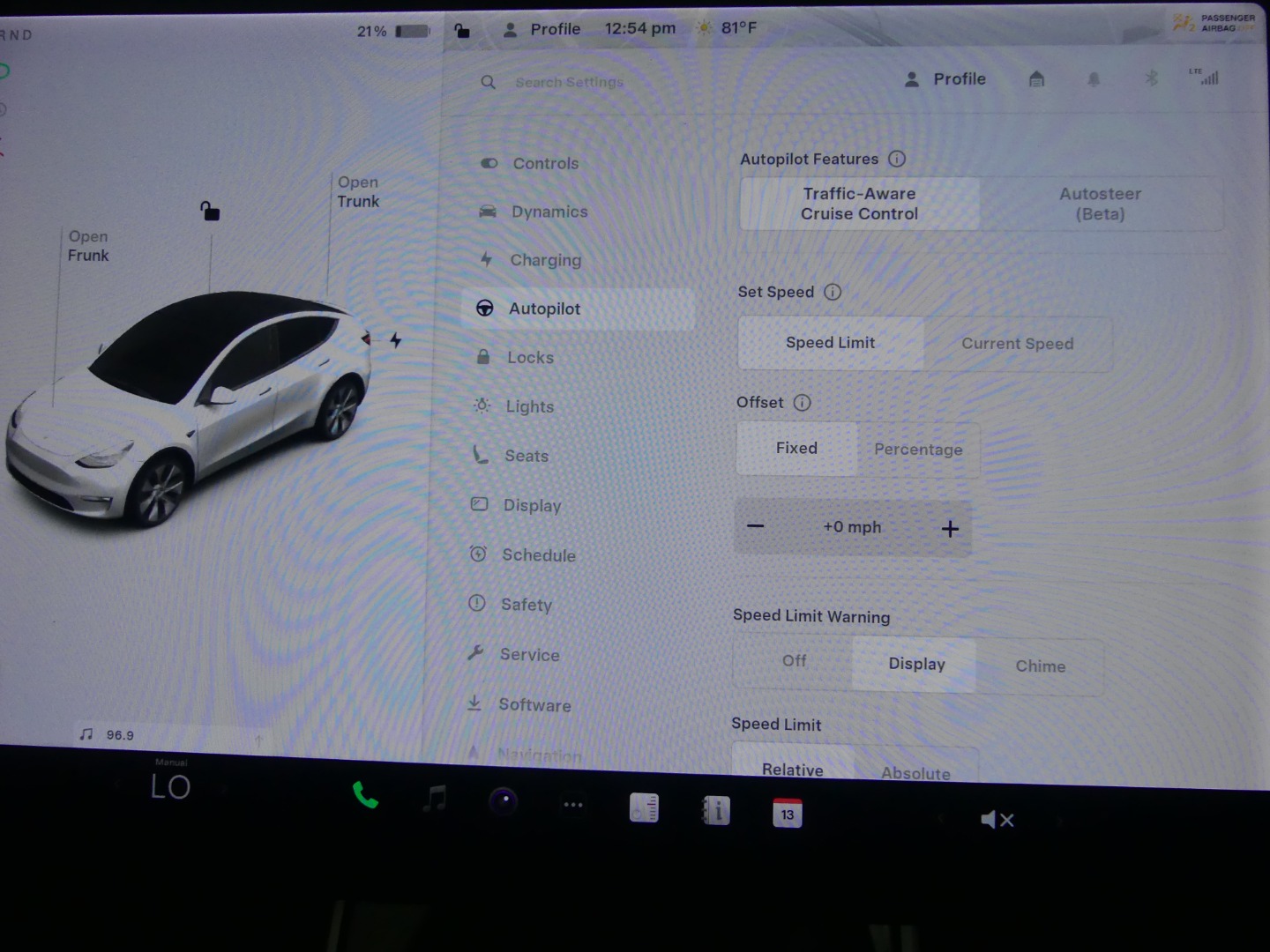The image size is (1270, 952).
Task: Open the notifications bell icon
Action: click(x=1094, y=79)
